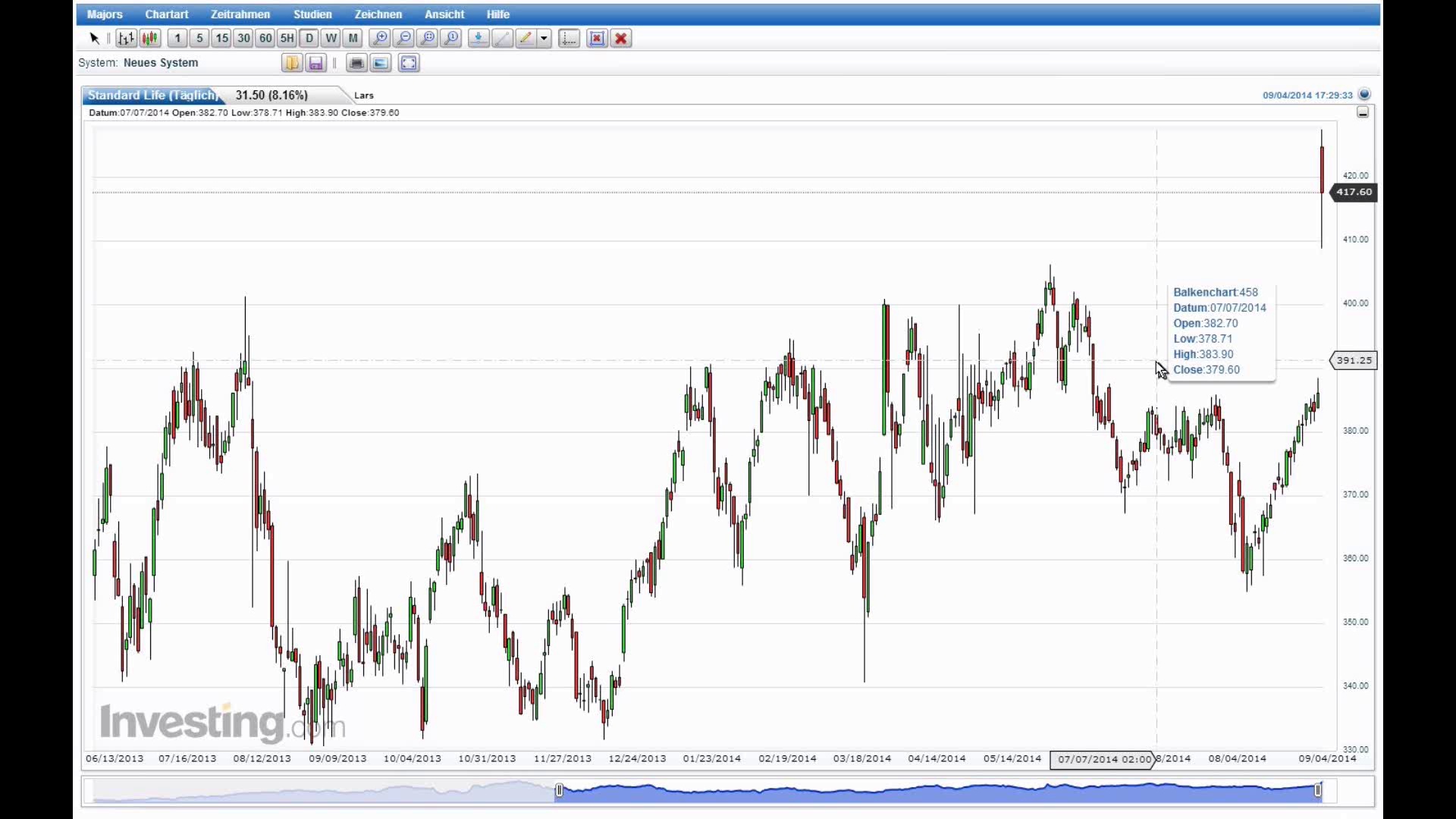Open the Studien menu

(x=312, y=14)
